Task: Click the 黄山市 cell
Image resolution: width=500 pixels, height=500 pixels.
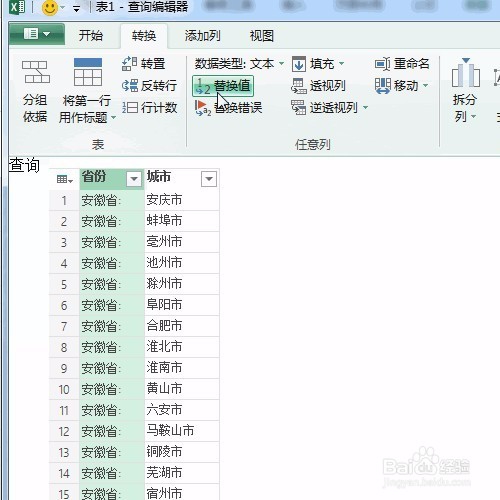Action: [x=182, y=389]
